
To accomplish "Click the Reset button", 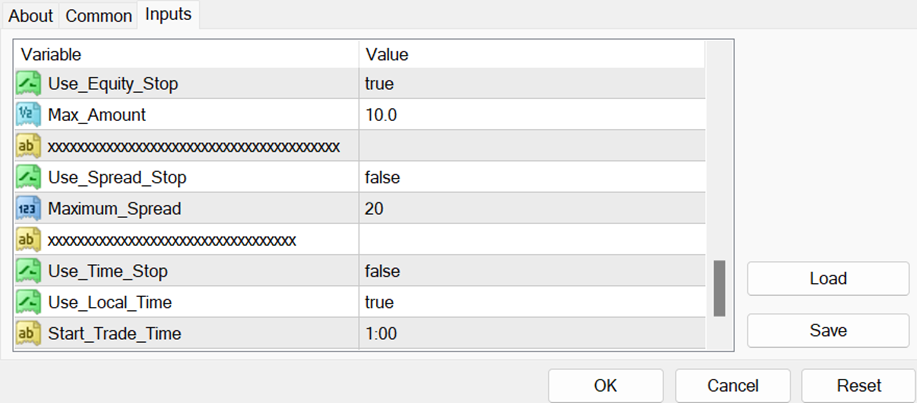I will (858, 385).
